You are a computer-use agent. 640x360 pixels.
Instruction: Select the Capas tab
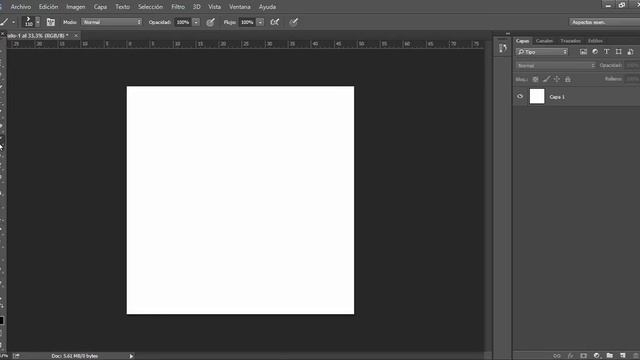[x=522, y=41]
